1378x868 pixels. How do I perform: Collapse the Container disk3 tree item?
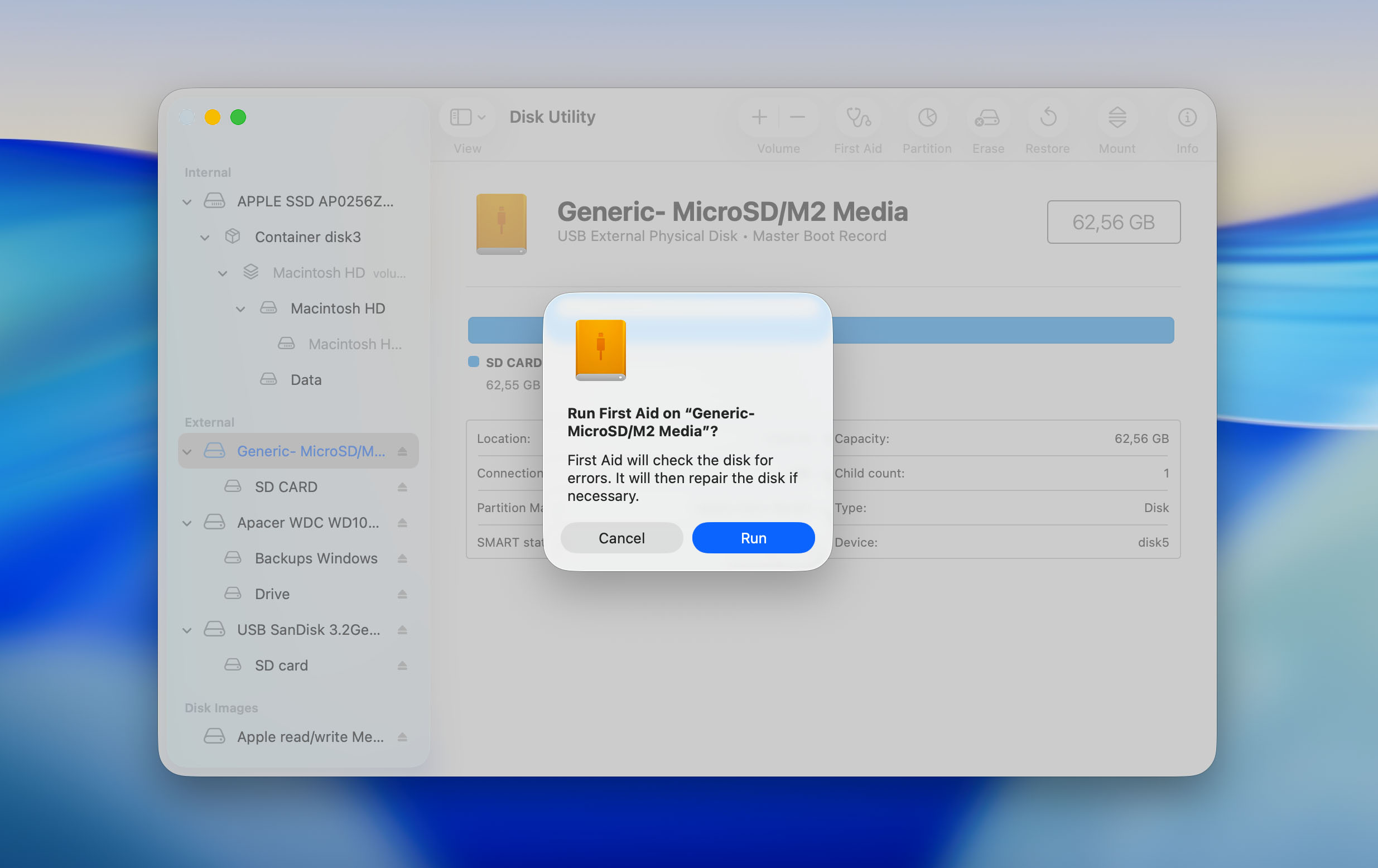click(x=205, y=237)
